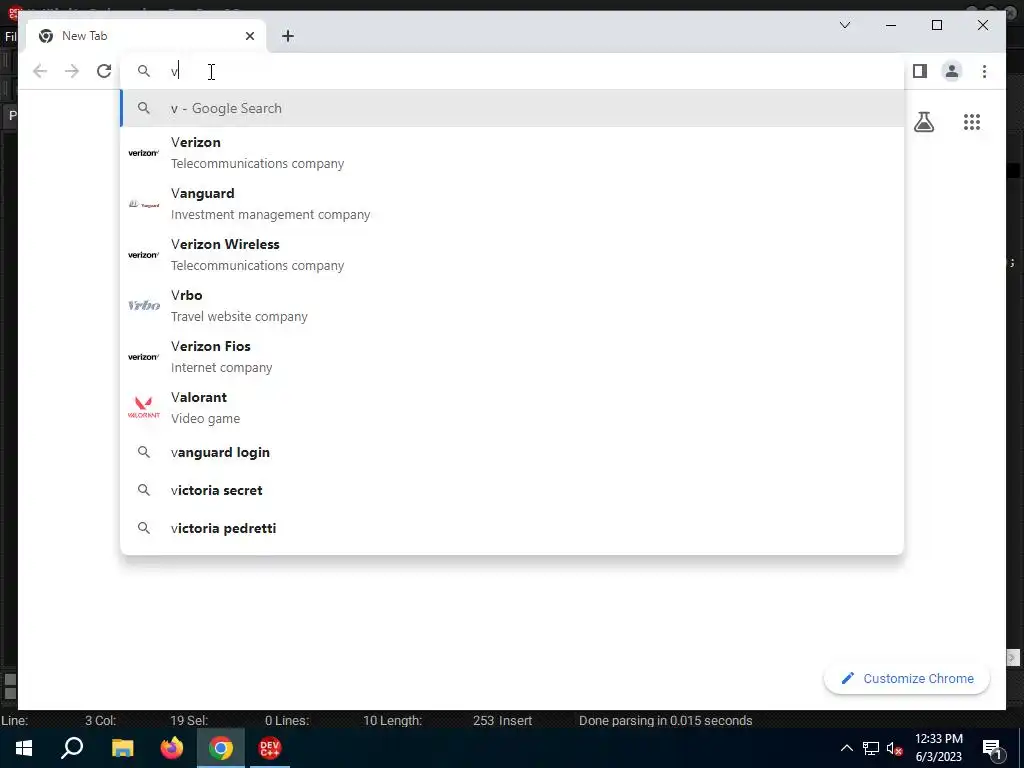Image resolution: width=1024 pixels, height=768 pixels.
Task: Expand the tab search chevron
Action: click(844, 25)
